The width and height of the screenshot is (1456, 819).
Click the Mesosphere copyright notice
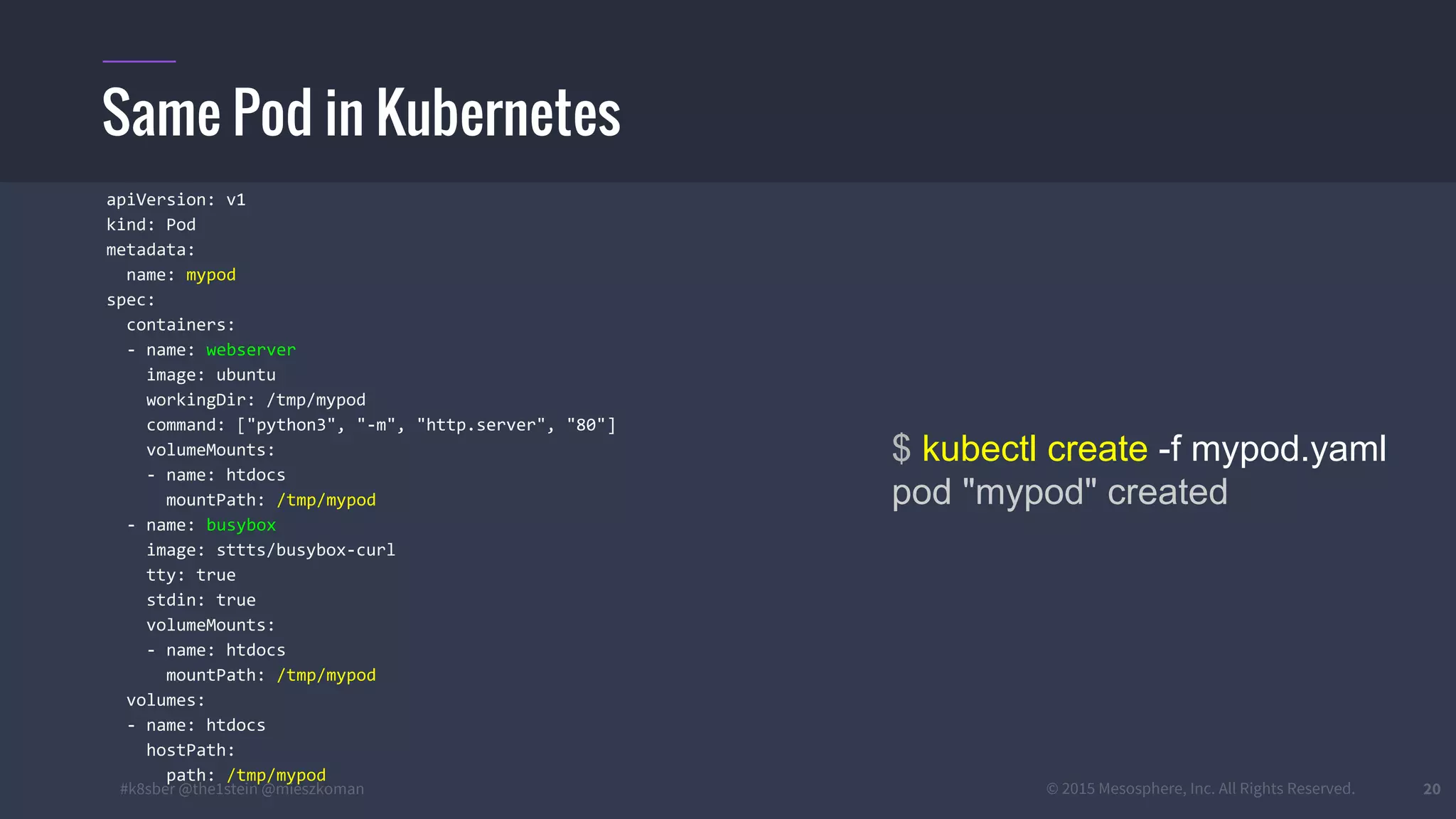tap(1200, 788)
